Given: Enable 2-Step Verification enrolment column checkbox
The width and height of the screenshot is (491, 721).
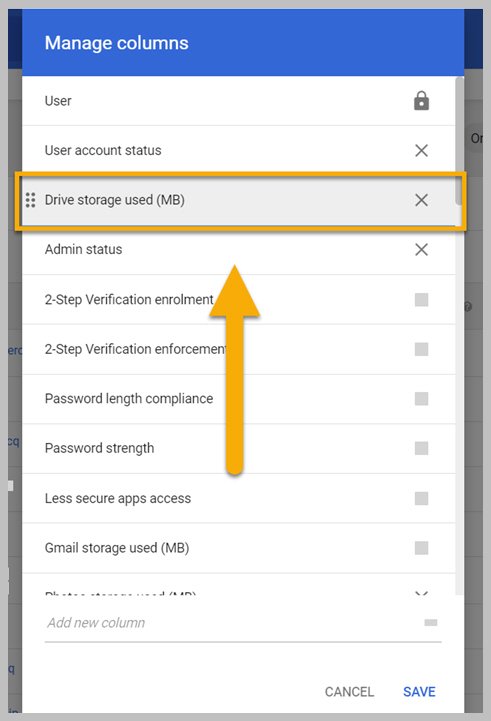Looking at the screenshot, I should click(x=421, y=300).
